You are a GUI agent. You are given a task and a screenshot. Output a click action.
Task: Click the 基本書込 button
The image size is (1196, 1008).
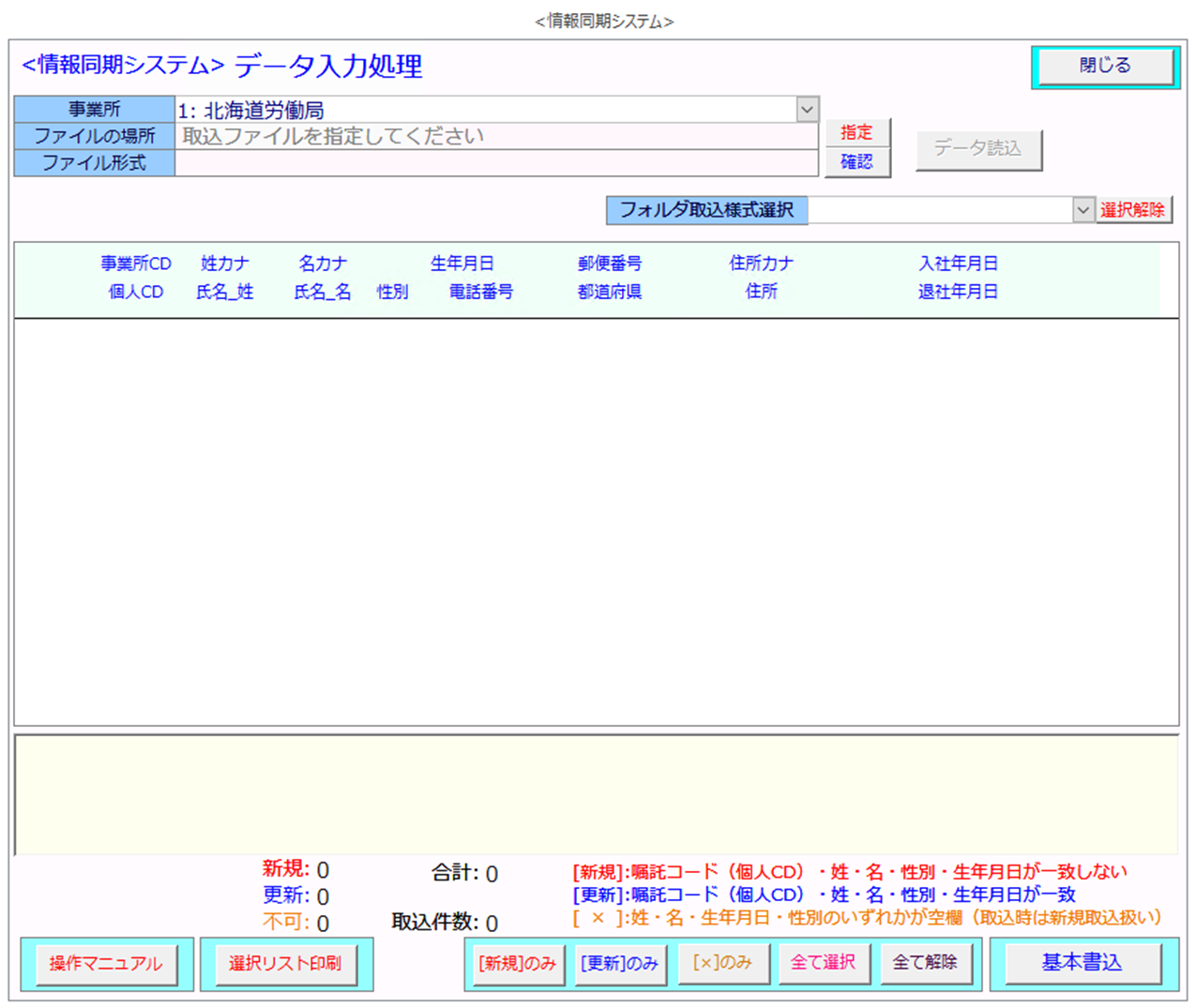1082,964
